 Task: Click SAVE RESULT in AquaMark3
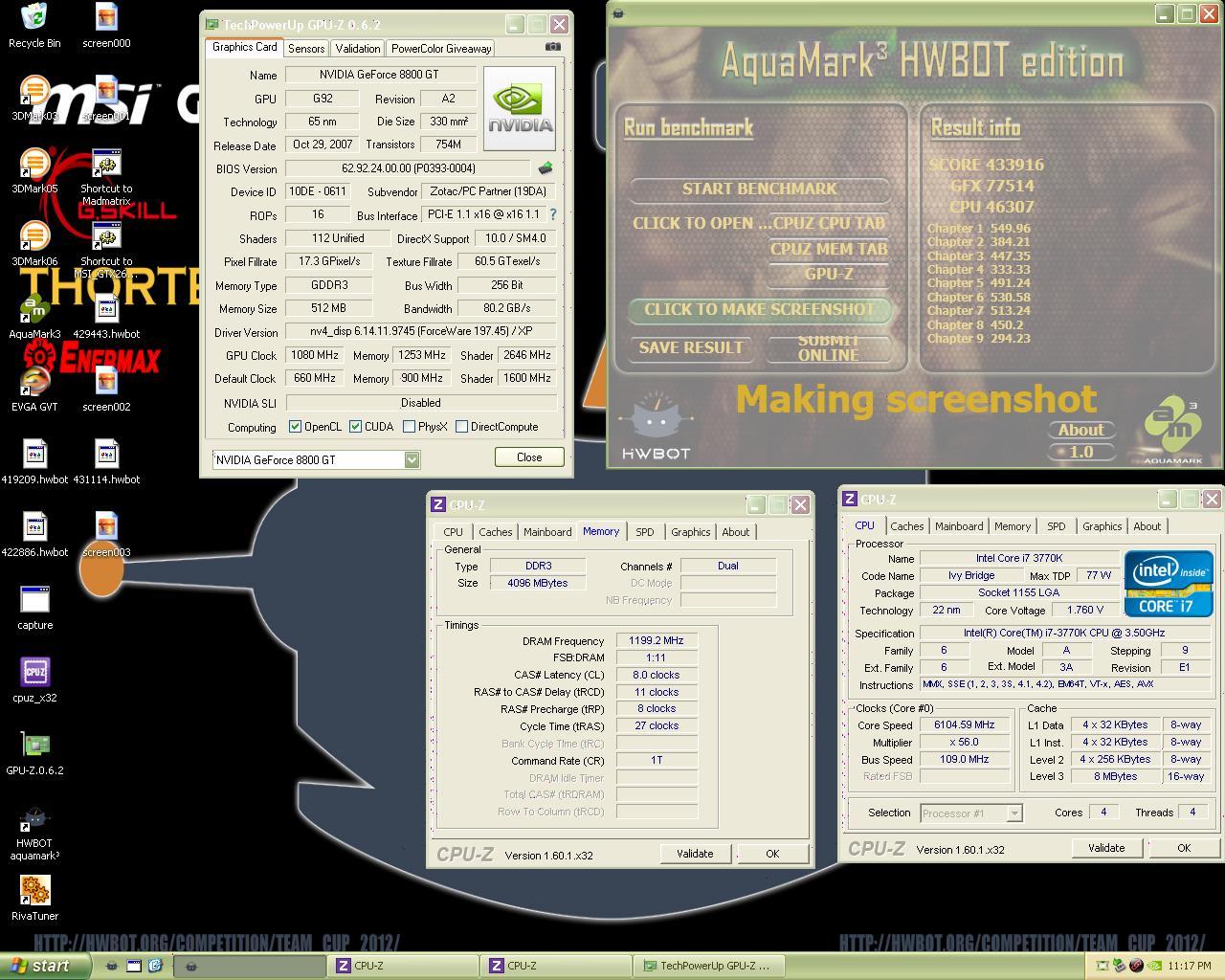691,347
